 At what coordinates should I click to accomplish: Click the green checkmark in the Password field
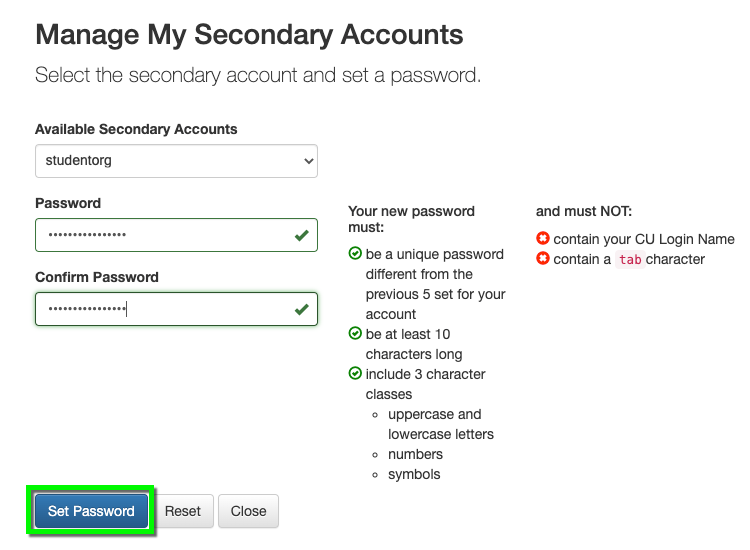pyautogui.click(x=301, y=236)
